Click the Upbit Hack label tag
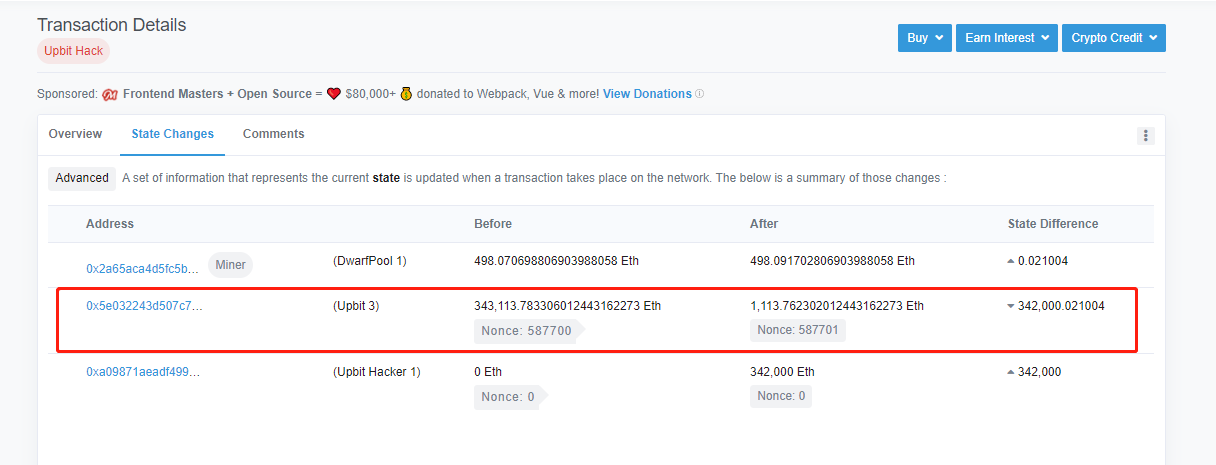The image size is (1216, 465). pyautogui.click(x=74, y=51)
